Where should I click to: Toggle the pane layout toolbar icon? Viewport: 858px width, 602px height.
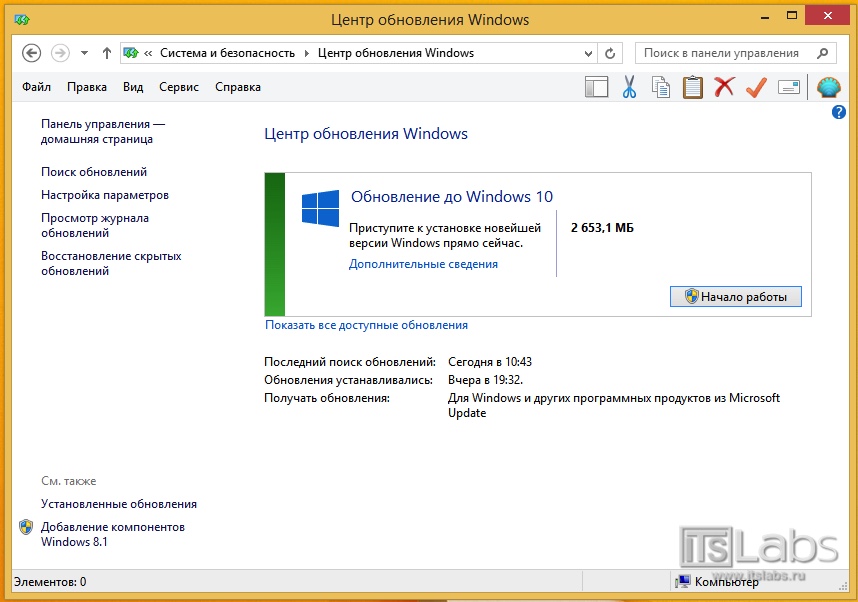[x=596, y=87]
